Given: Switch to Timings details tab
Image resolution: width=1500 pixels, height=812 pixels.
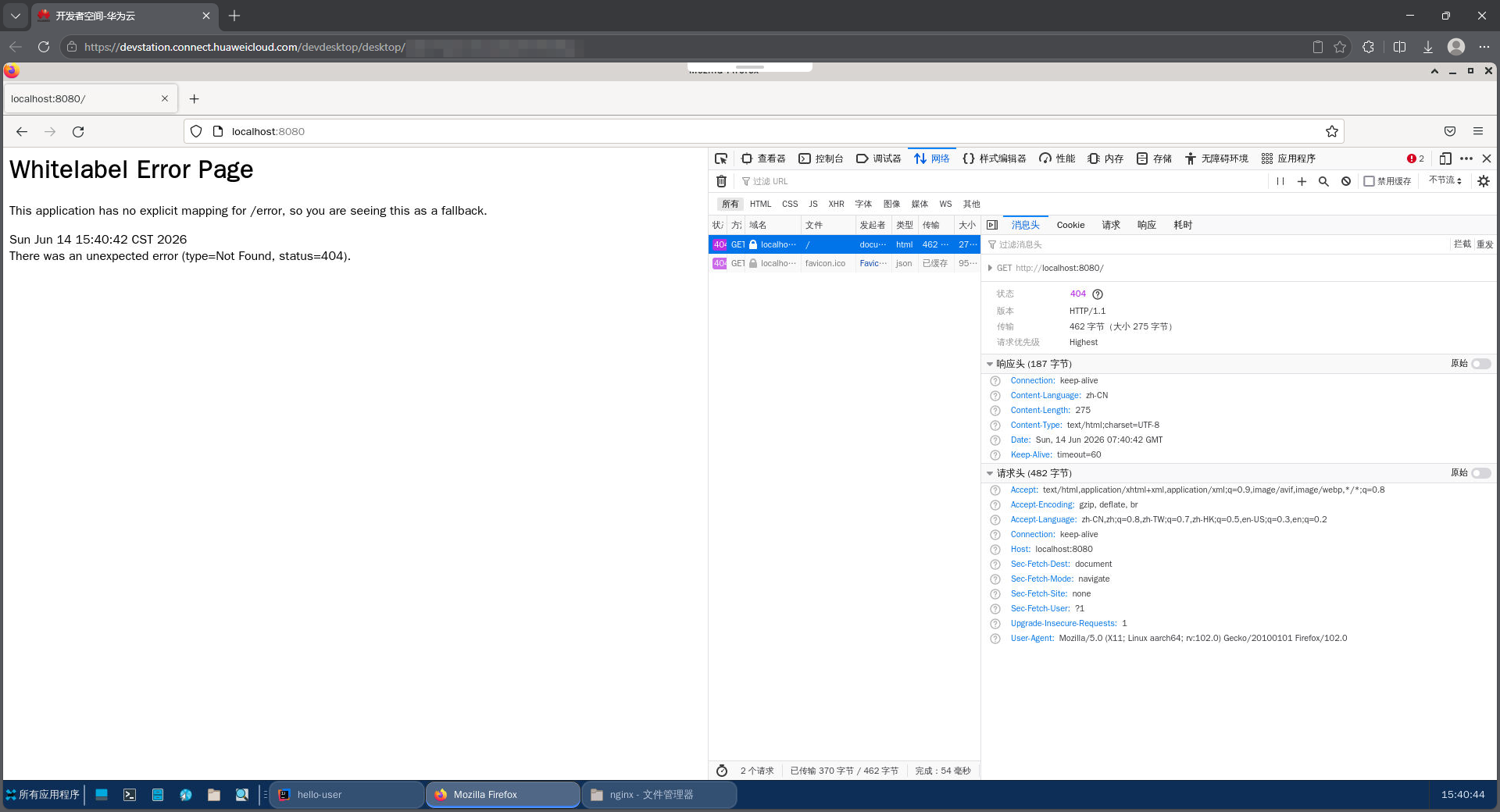Looking at the screenshot, I should point(1183,225).
